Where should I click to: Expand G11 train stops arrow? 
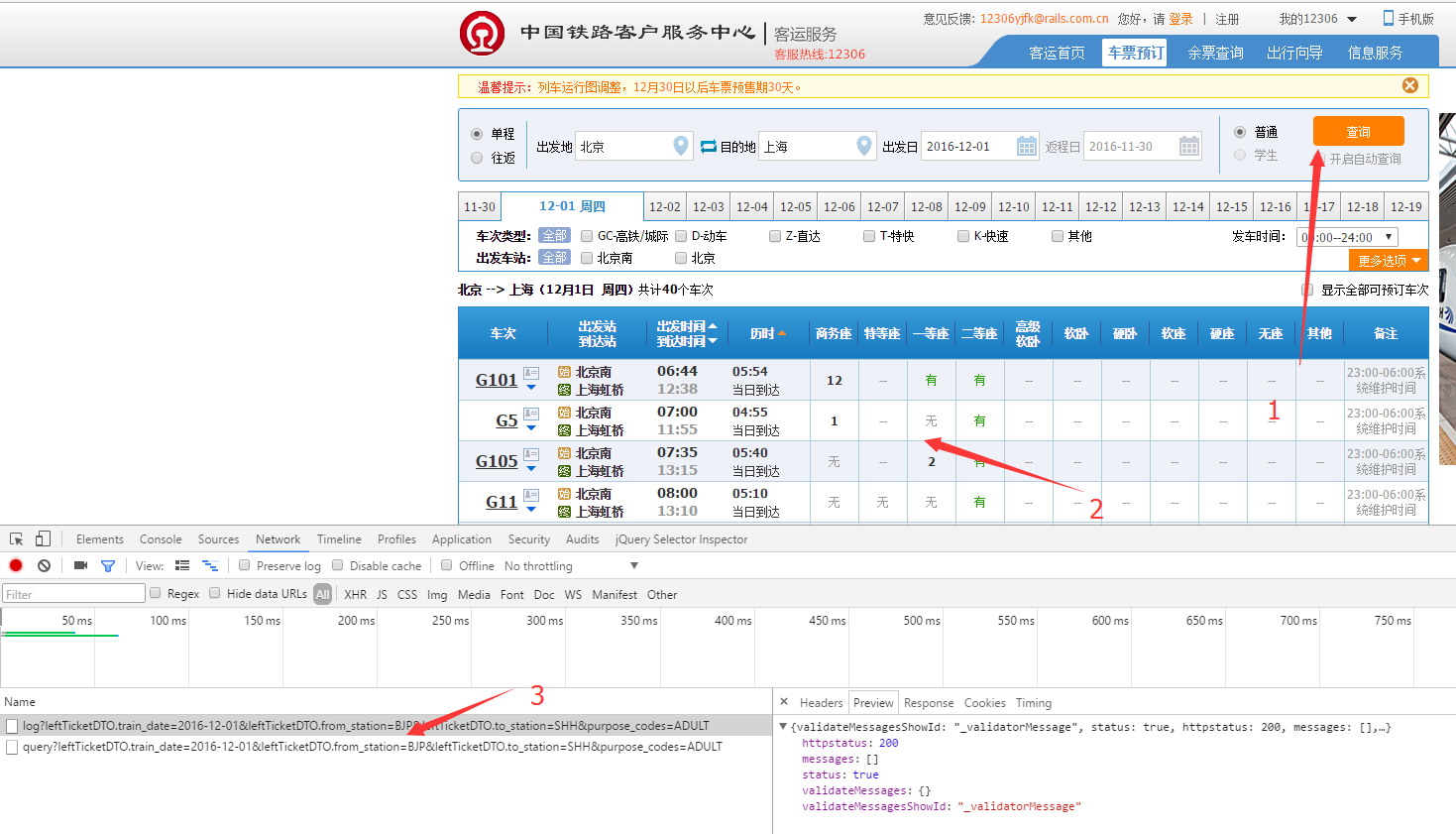(x=531, y=510)
